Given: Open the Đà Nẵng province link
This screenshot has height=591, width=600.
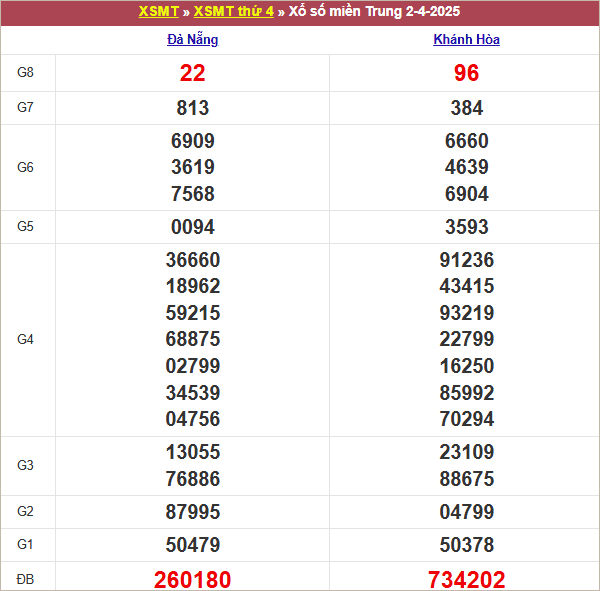Looking at the screenshot, I should pos(192,39).
